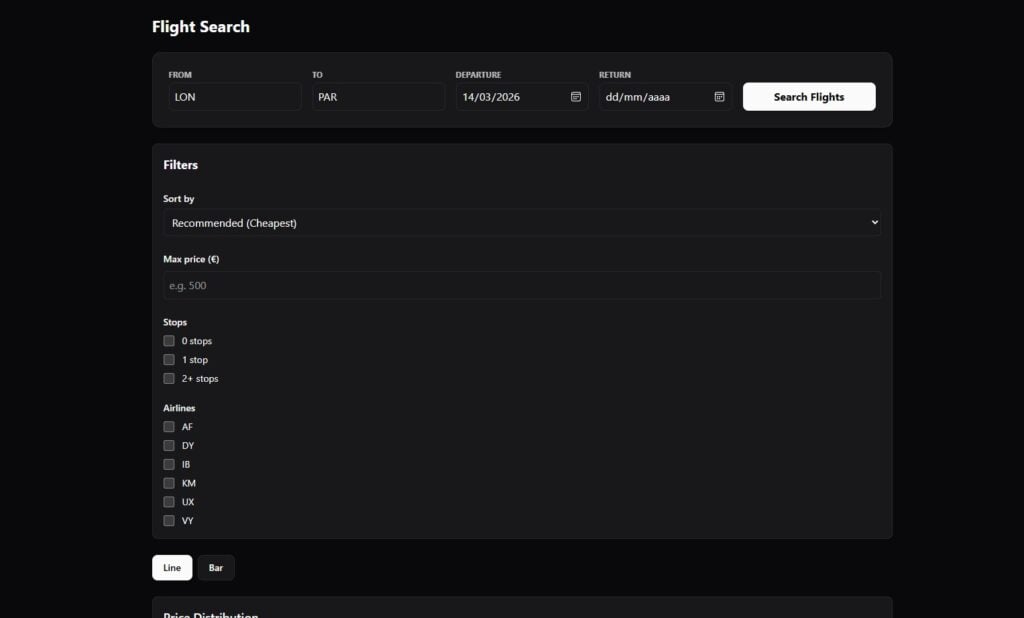This screenshot has height=618, width=1024.
Task: Click the Search Flights button
Action: pyautogui.click(x=809, y=97)
